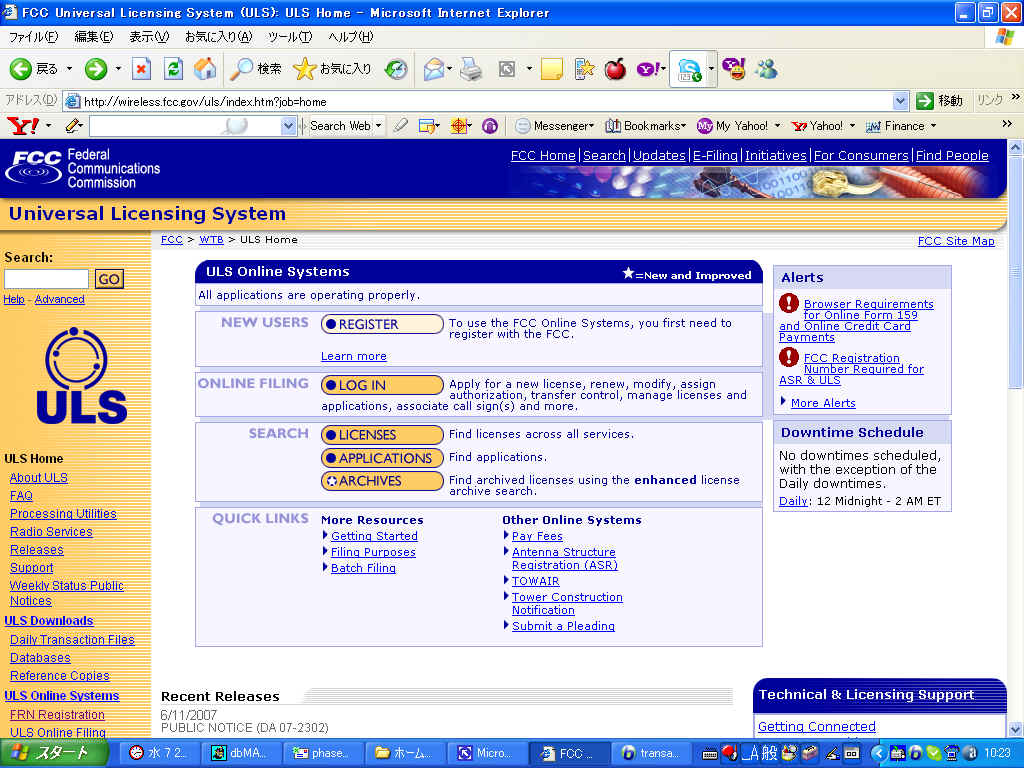1024x768 pixels.
Task: Open the address bar dropdown arrow
Action: (900, 101)
